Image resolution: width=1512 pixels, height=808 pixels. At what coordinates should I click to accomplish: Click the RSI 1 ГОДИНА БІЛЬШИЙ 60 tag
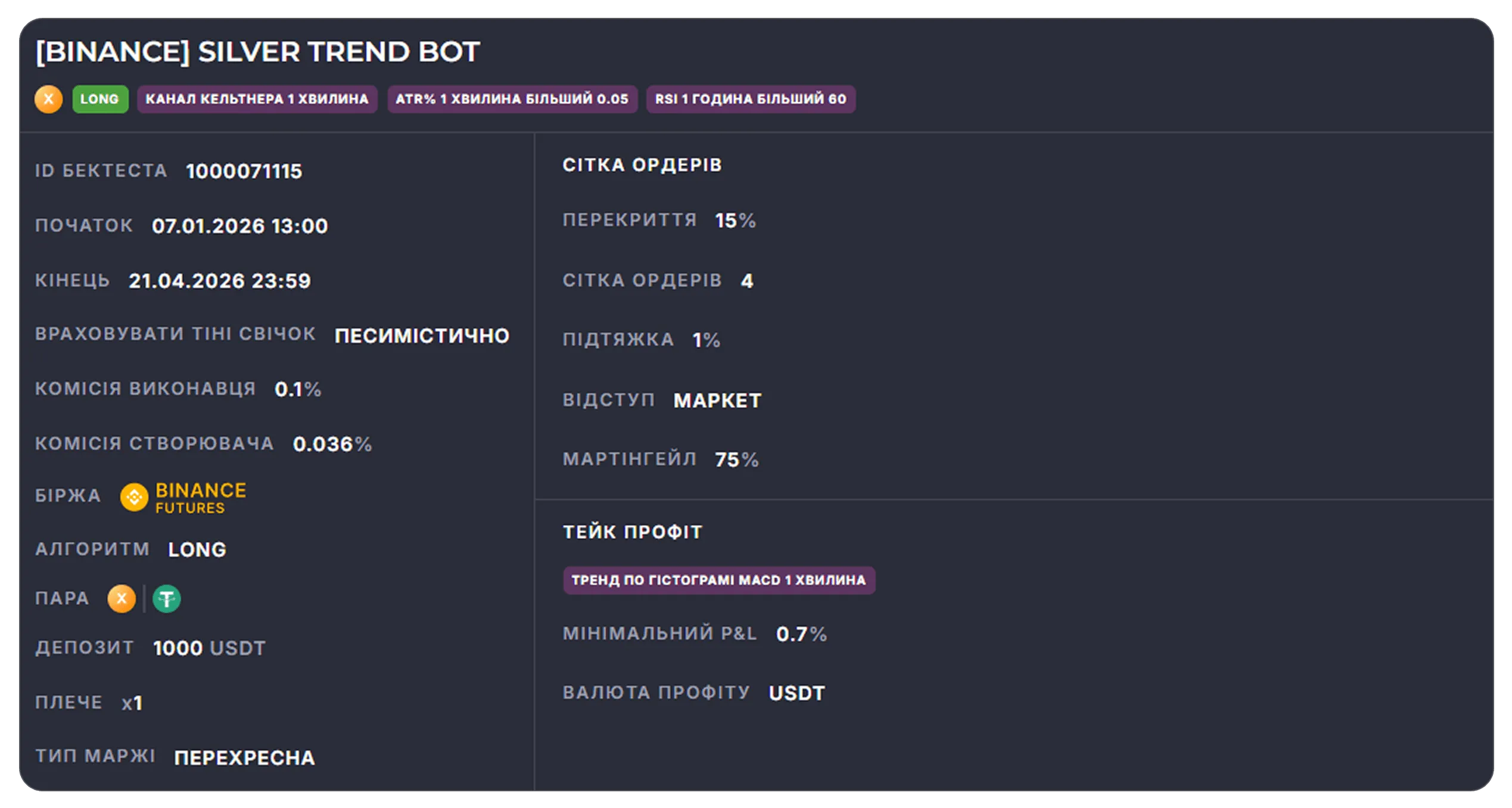click(751, 99)
